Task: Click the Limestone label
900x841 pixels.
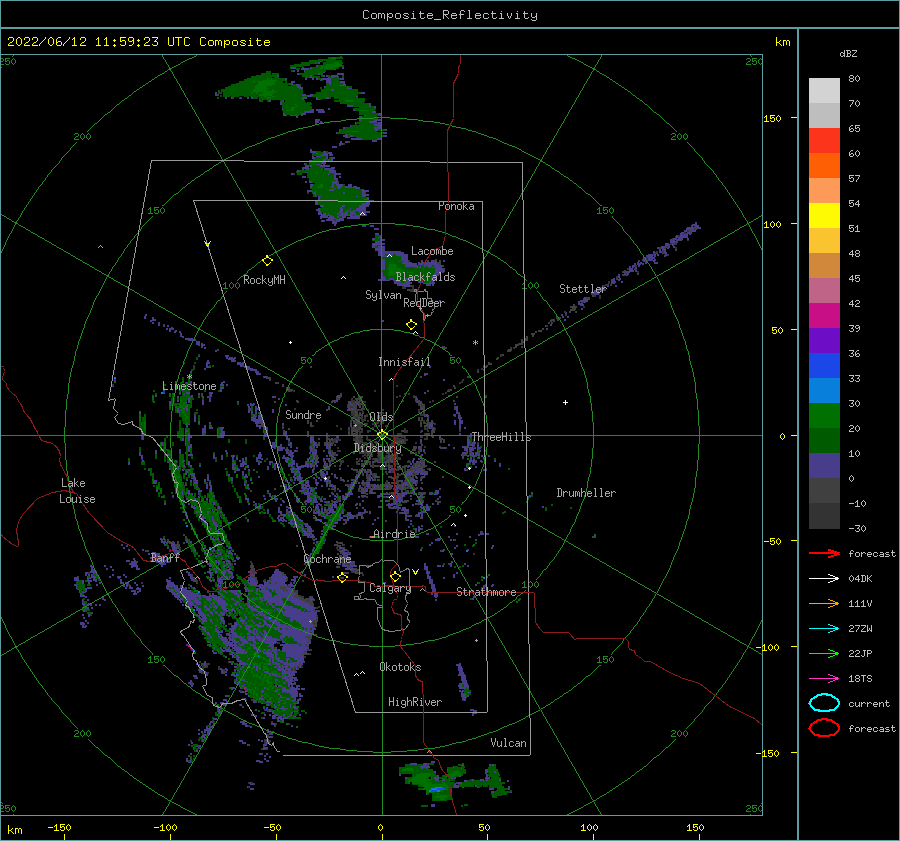Action: pos(189,386)
